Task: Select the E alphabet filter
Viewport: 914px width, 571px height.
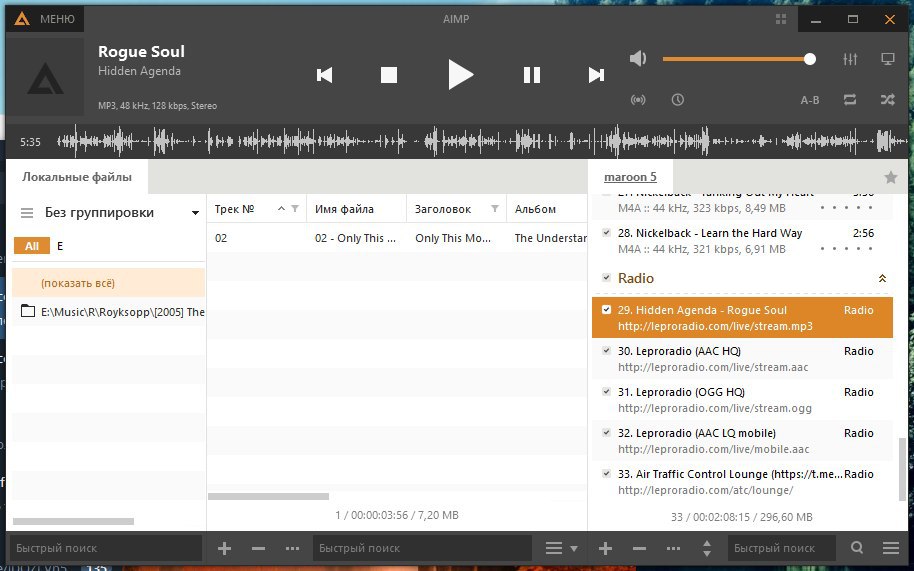Action: tap(59, 246)
